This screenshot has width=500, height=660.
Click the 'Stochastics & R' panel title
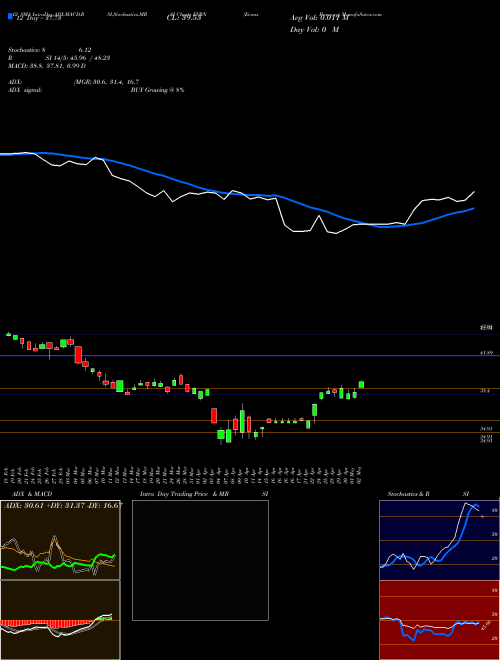408,494
